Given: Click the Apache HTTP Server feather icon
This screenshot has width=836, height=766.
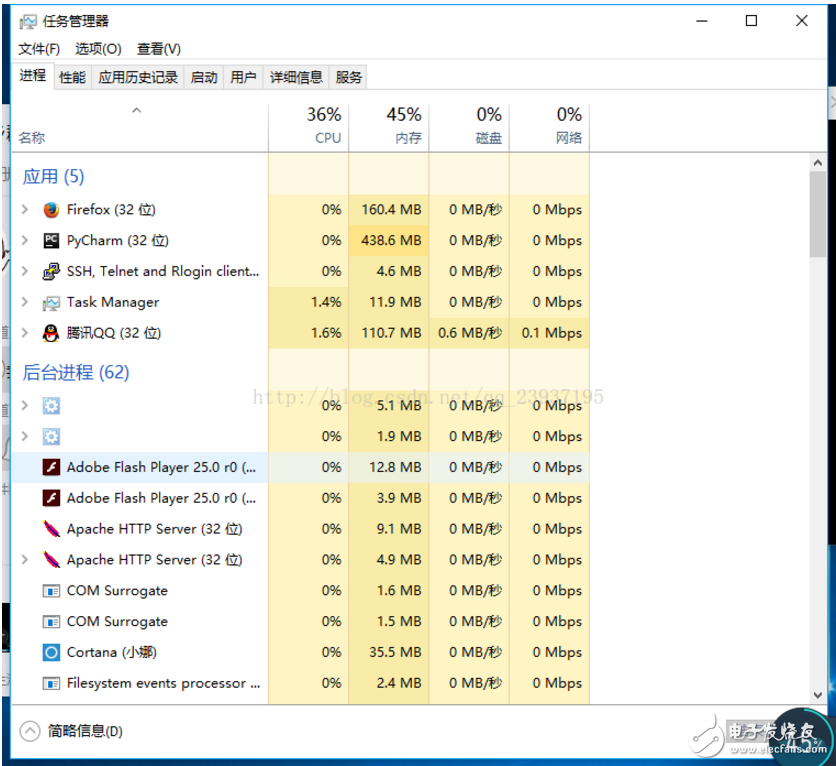Looking at the screenshot, I should pyautogui.click(x=51, y=529).
